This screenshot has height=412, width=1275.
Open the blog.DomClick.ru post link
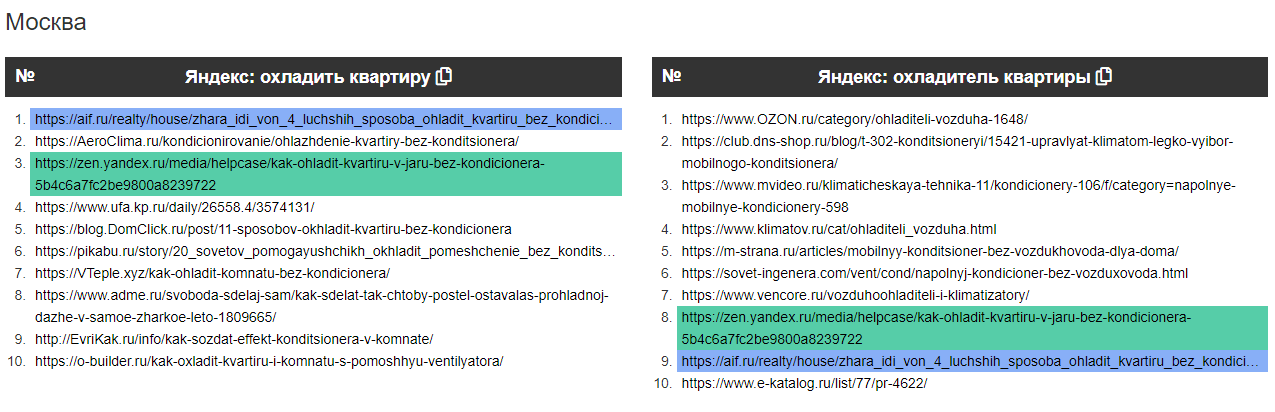[273, 229]
